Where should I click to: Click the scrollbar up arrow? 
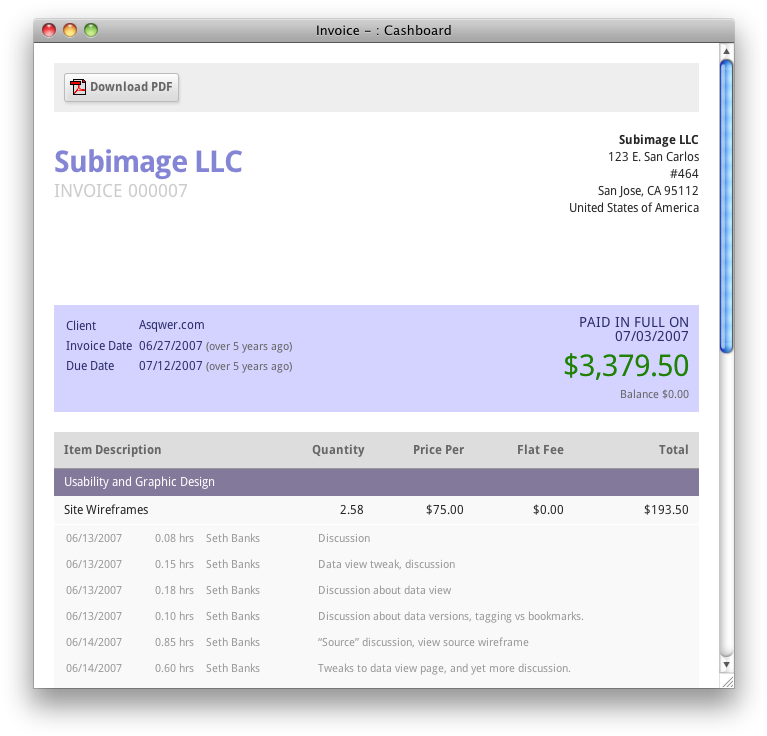[x=727, y=51]
